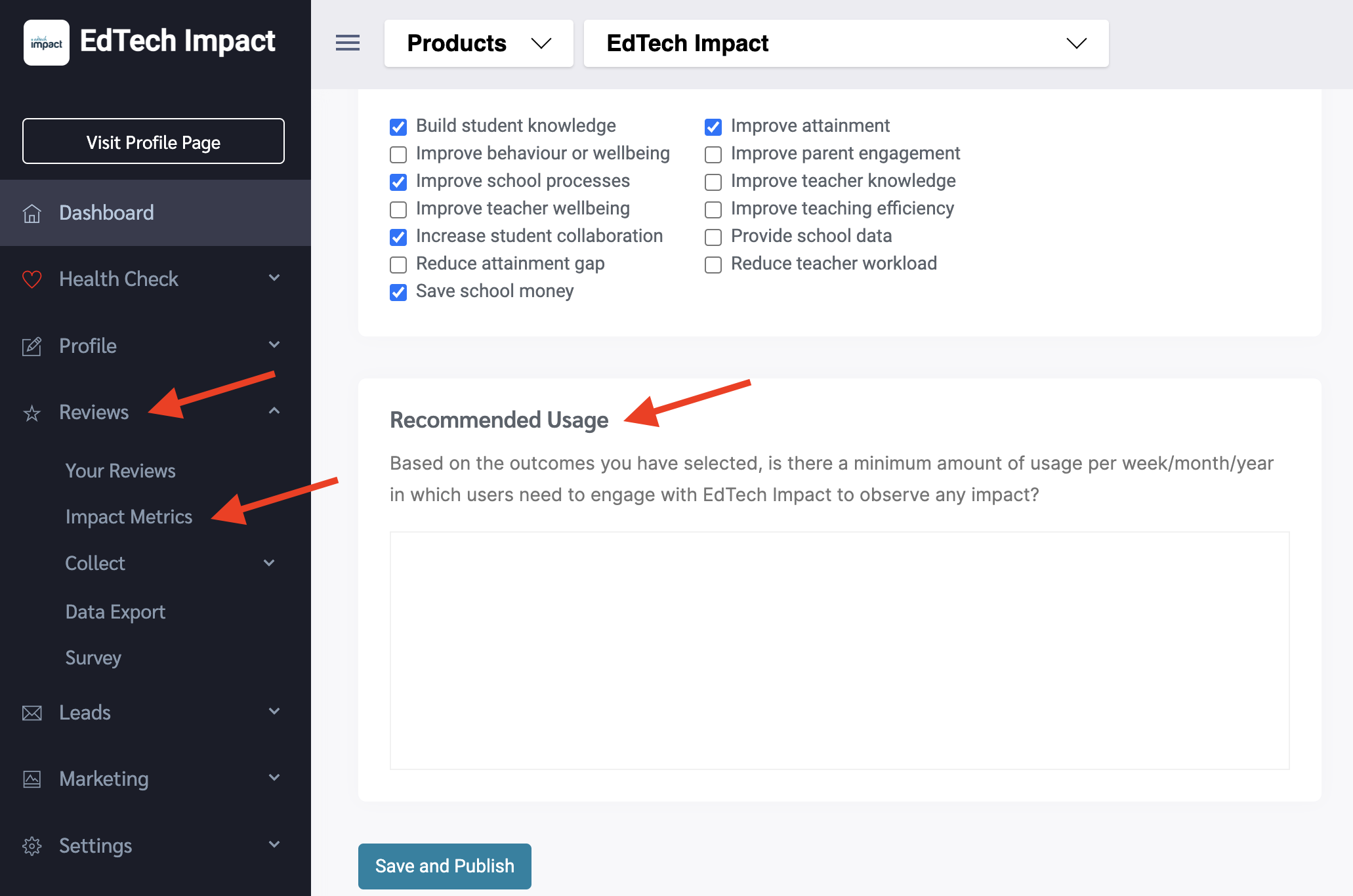Click the Profile edit pencil icon

coord(31,346)
